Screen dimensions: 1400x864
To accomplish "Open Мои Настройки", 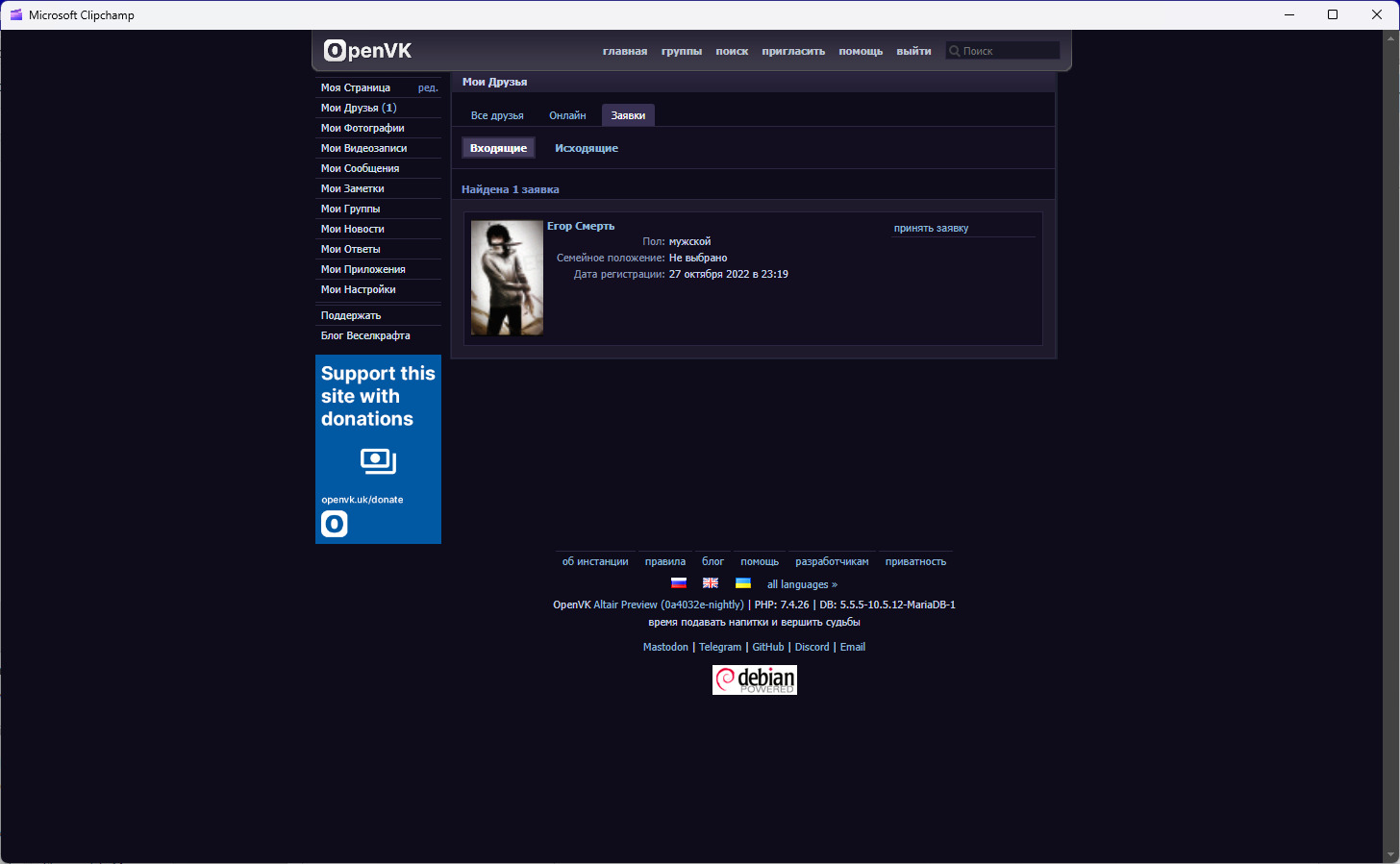I will [x=379, y=289].
